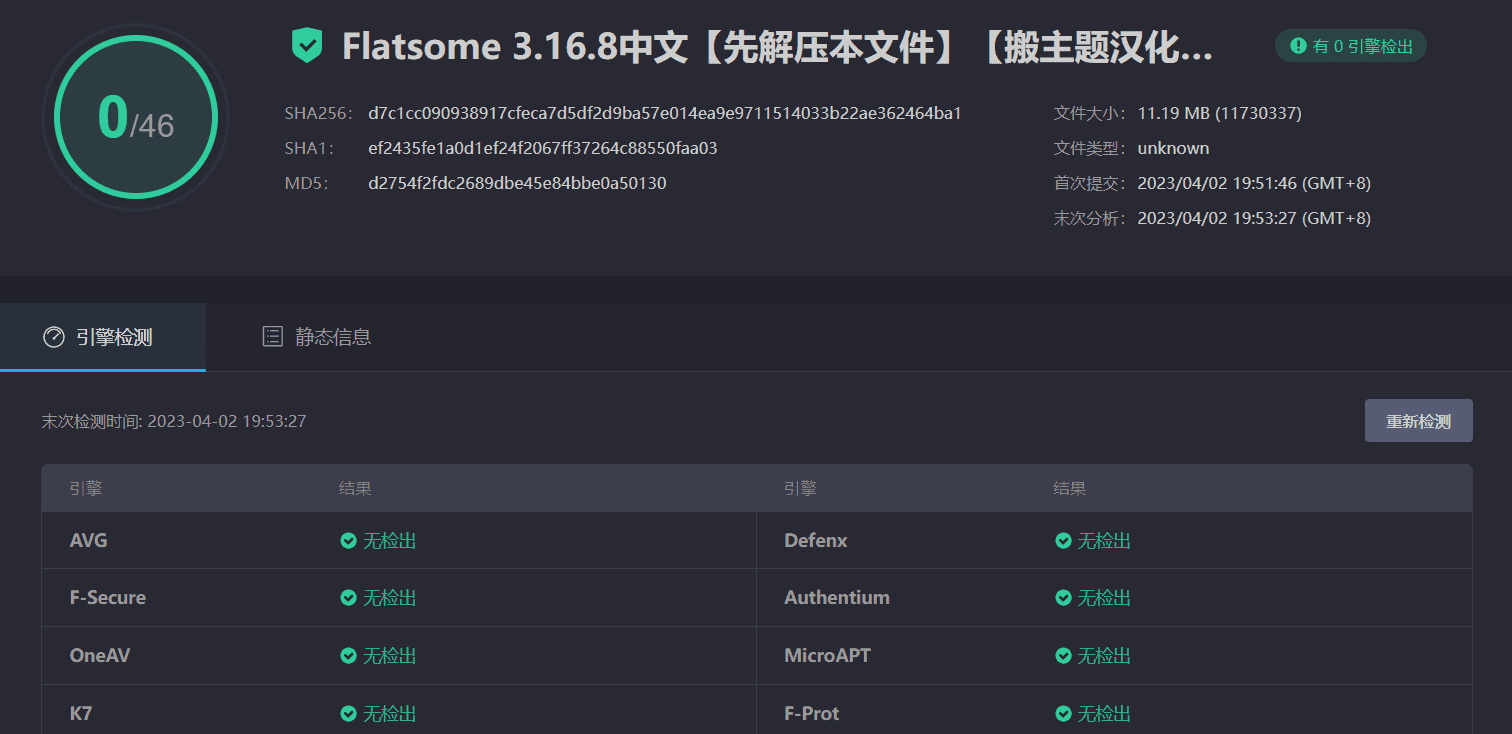Click the green shield icon beside file title
The image size is (1512, 734).
tap(307, 46)
